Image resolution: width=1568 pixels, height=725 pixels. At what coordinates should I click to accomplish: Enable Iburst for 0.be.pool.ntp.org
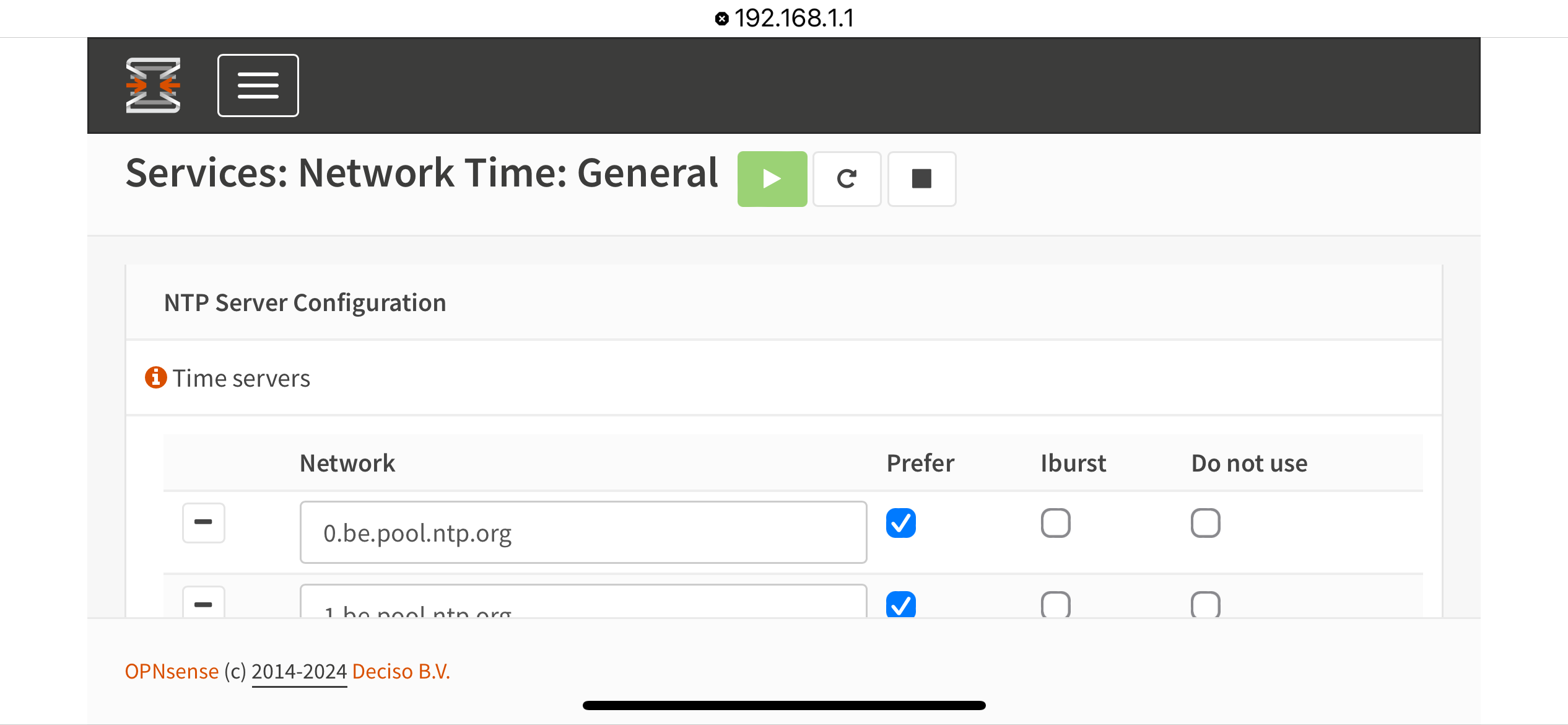tap(1055, 523)
